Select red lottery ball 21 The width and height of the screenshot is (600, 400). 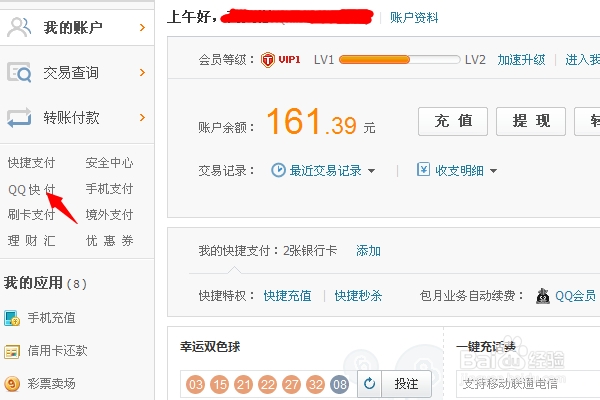click(244, 384)
